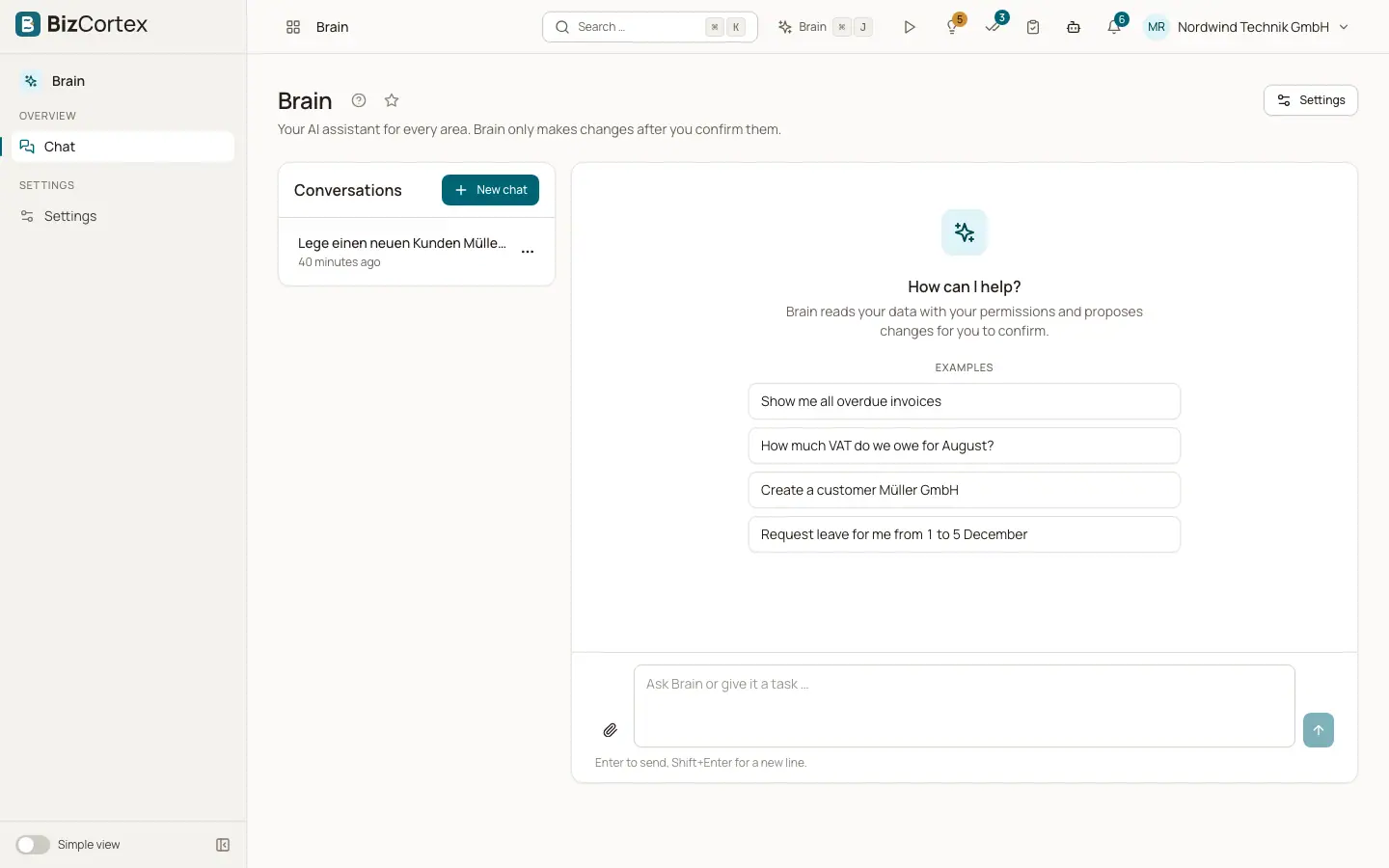
Task: Open Settings in the sidebar
Action: (123, 216)
